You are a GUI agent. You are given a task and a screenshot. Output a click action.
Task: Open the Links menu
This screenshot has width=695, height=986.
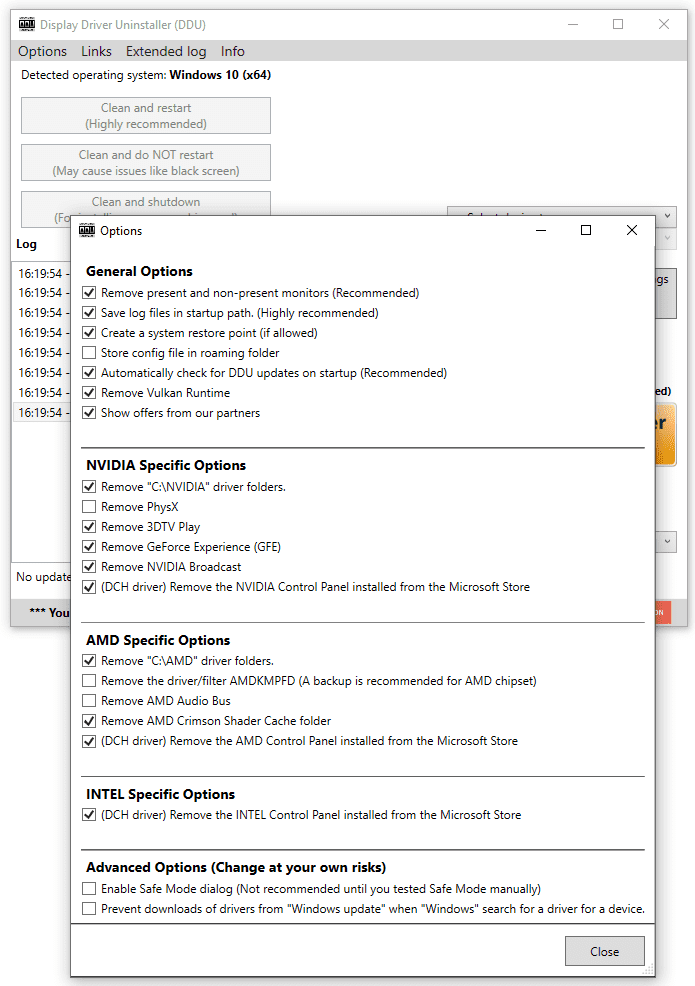pos(96,51)
